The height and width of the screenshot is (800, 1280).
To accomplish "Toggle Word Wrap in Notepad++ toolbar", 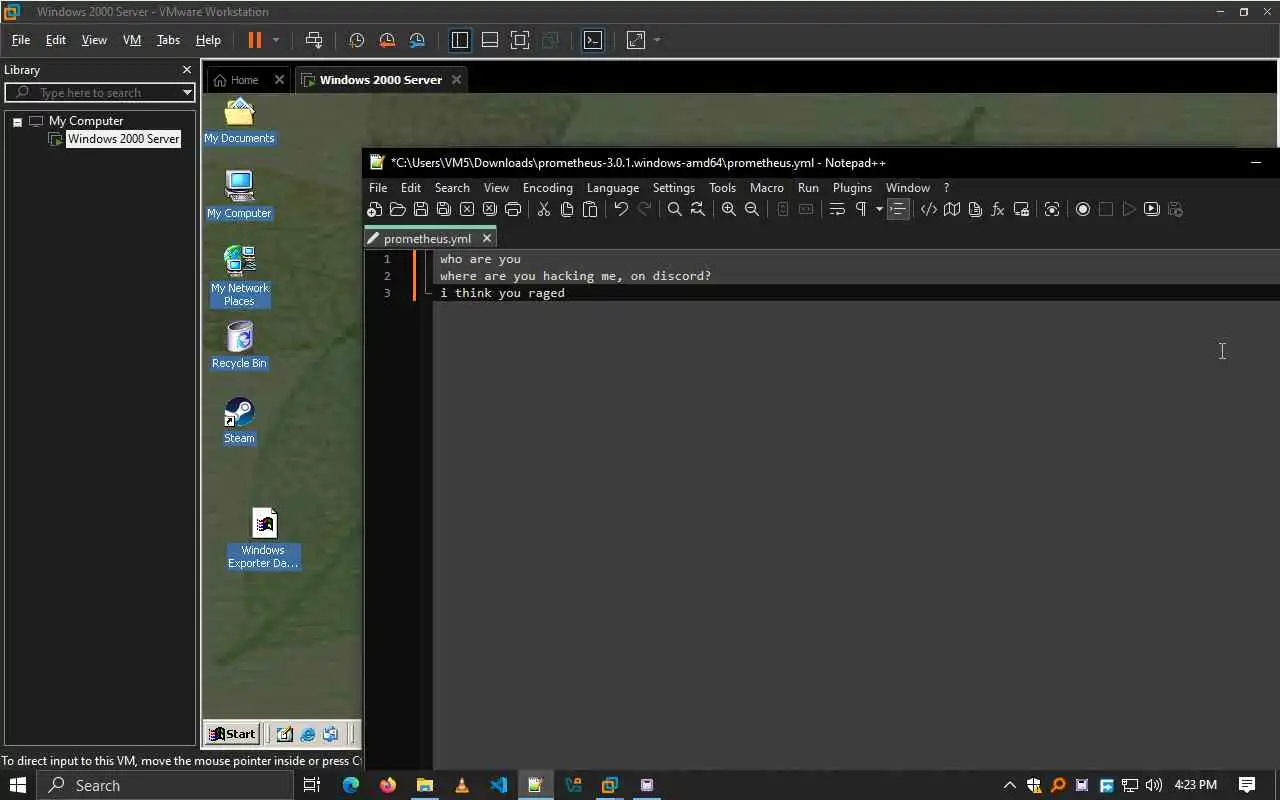I will [x=837, y=209].
